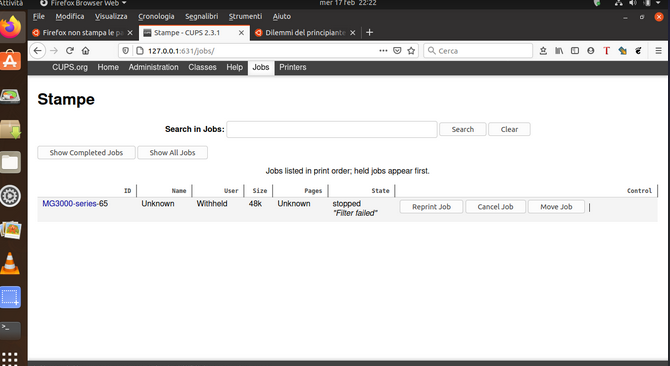Click the red T extension icon

pyautogui.click(x=606, y=51)
